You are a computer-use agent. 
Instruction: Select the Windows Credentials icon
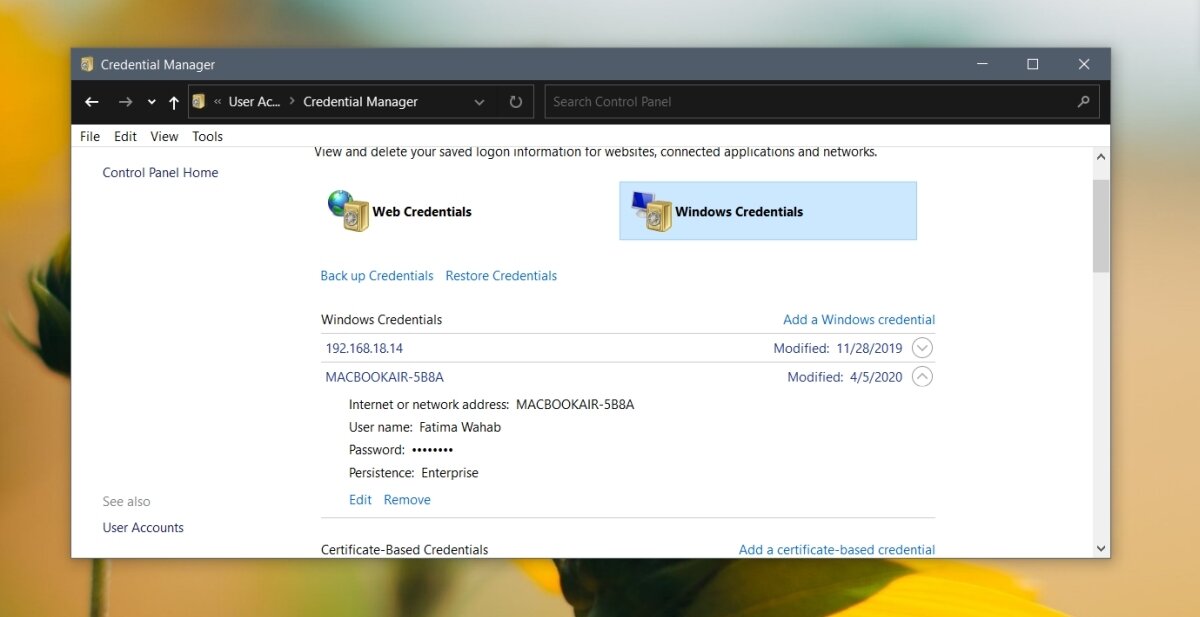click(655, 211)
